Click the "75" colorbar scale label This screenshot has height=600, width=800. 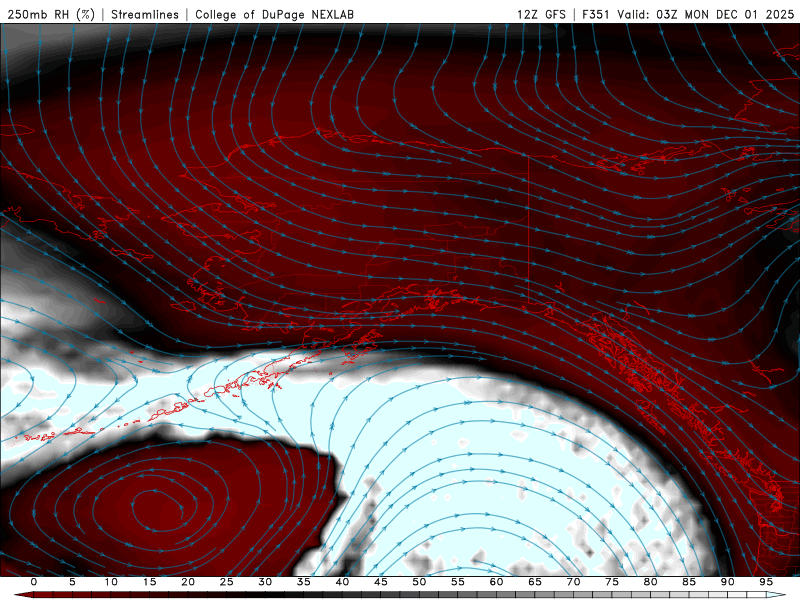coord(612,582)
